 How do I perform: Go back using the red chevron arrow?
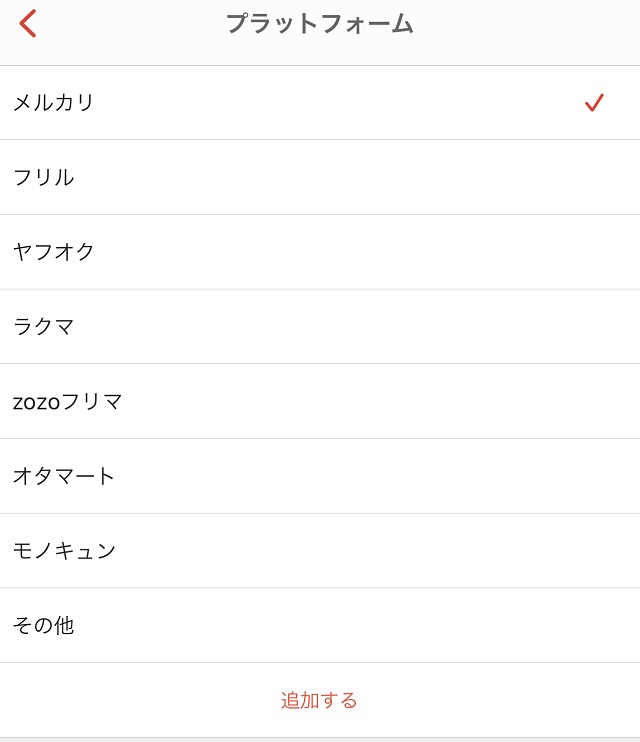tap(28, 23)
